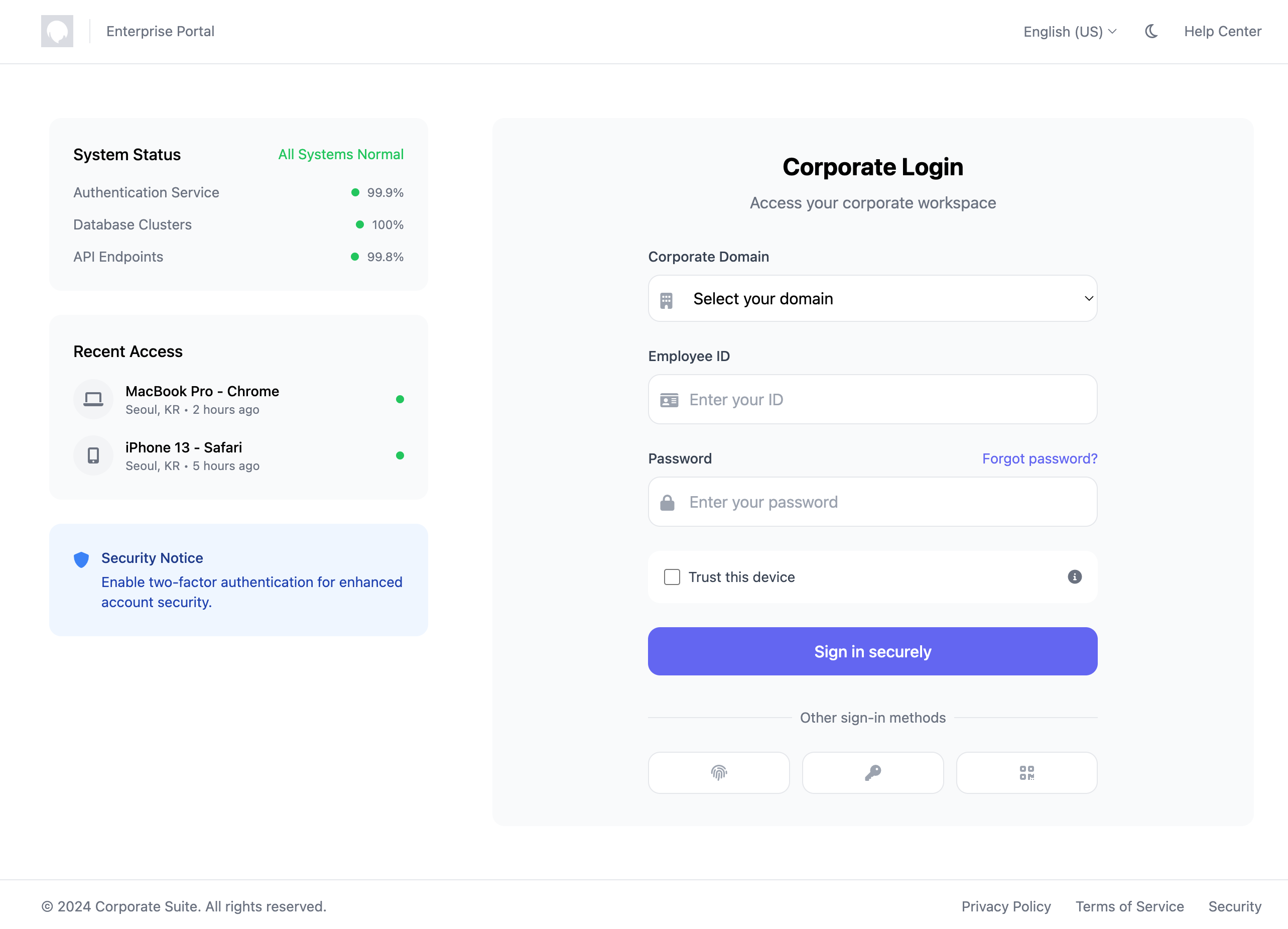Viewport: 1288px width, 929px height.
Task: Click the two-factor authentication notice text
Action: coord(251,592)
